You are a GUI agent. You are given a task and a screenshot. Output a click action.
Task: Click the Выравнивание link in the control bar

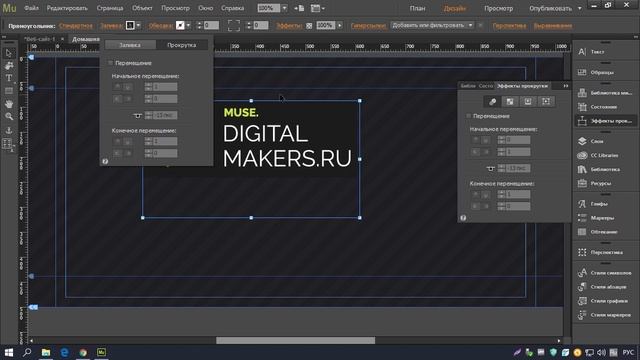click(553, 26)
